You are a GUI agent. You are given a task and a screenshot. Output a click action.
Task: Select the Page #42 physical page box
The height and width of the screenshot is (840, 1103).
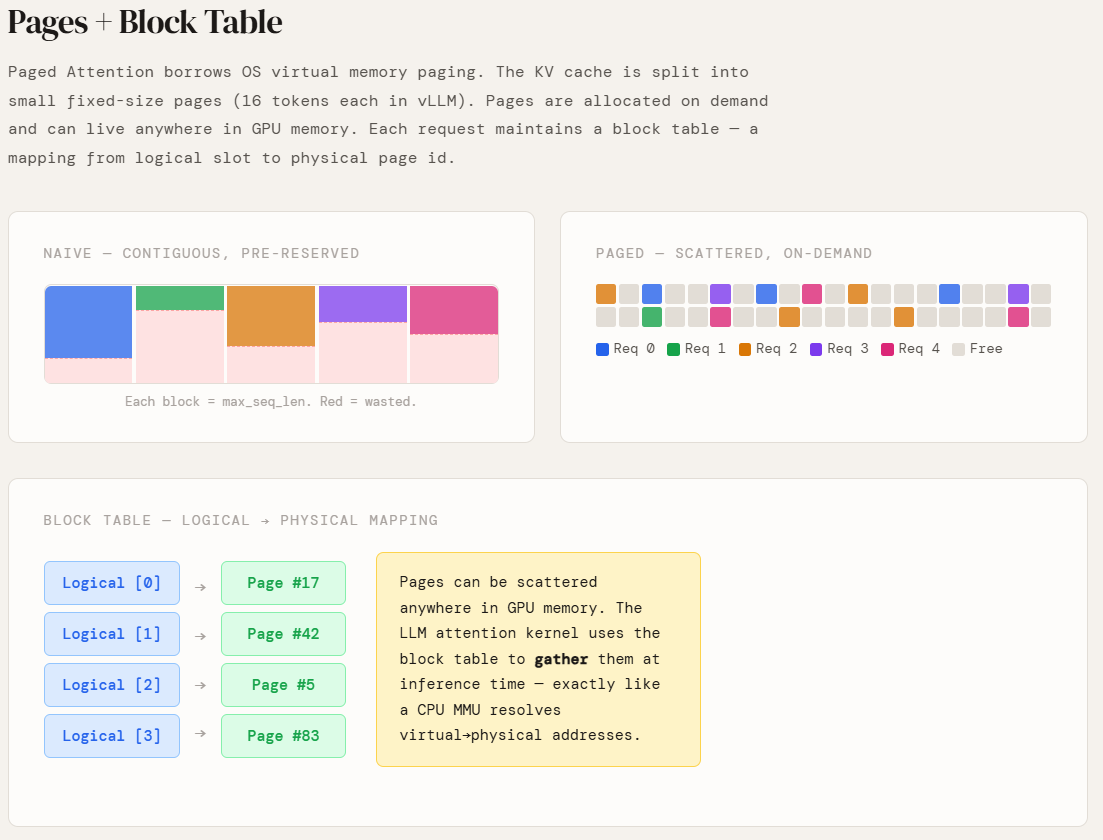(283, 634)
